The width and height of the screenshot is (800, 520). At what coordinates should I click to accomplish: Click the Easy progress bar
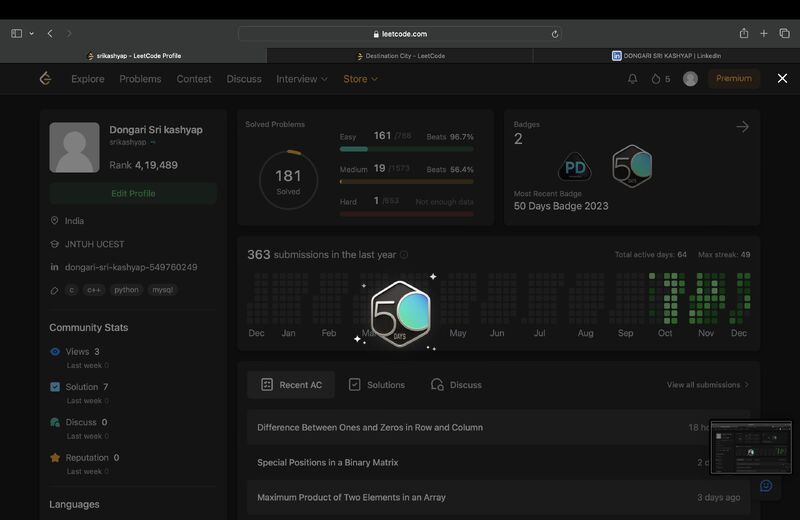(407, 149)
